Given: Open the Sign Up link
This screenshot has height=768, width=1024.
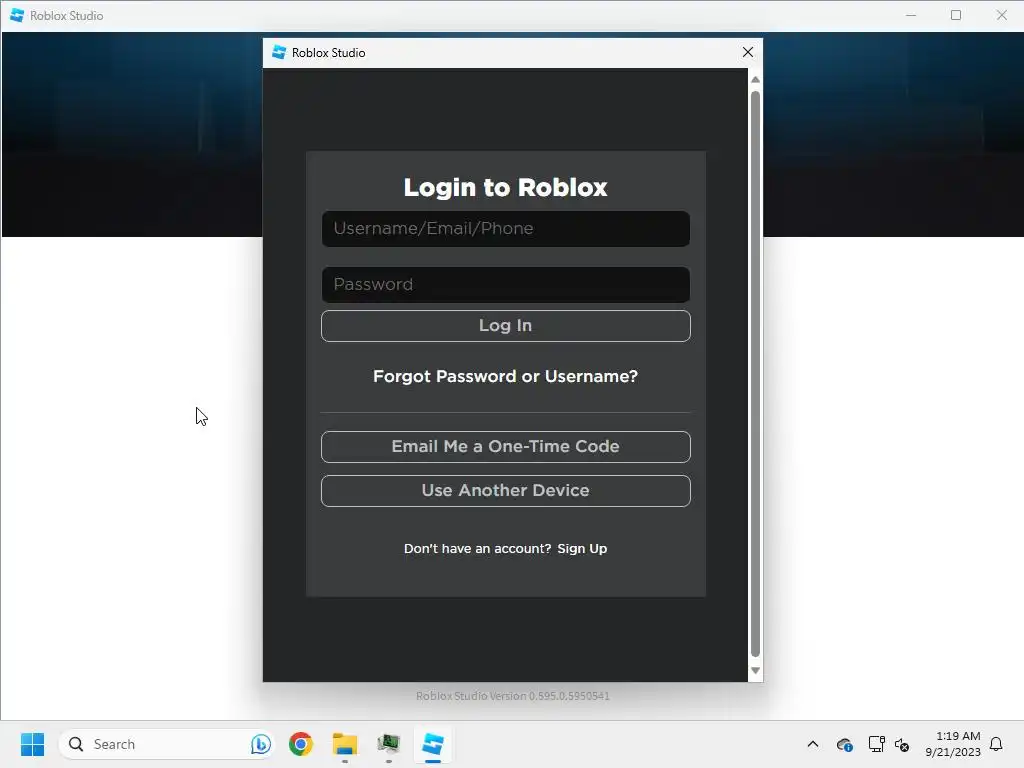Looking at the screenshot, I should (x=582, y=549).
